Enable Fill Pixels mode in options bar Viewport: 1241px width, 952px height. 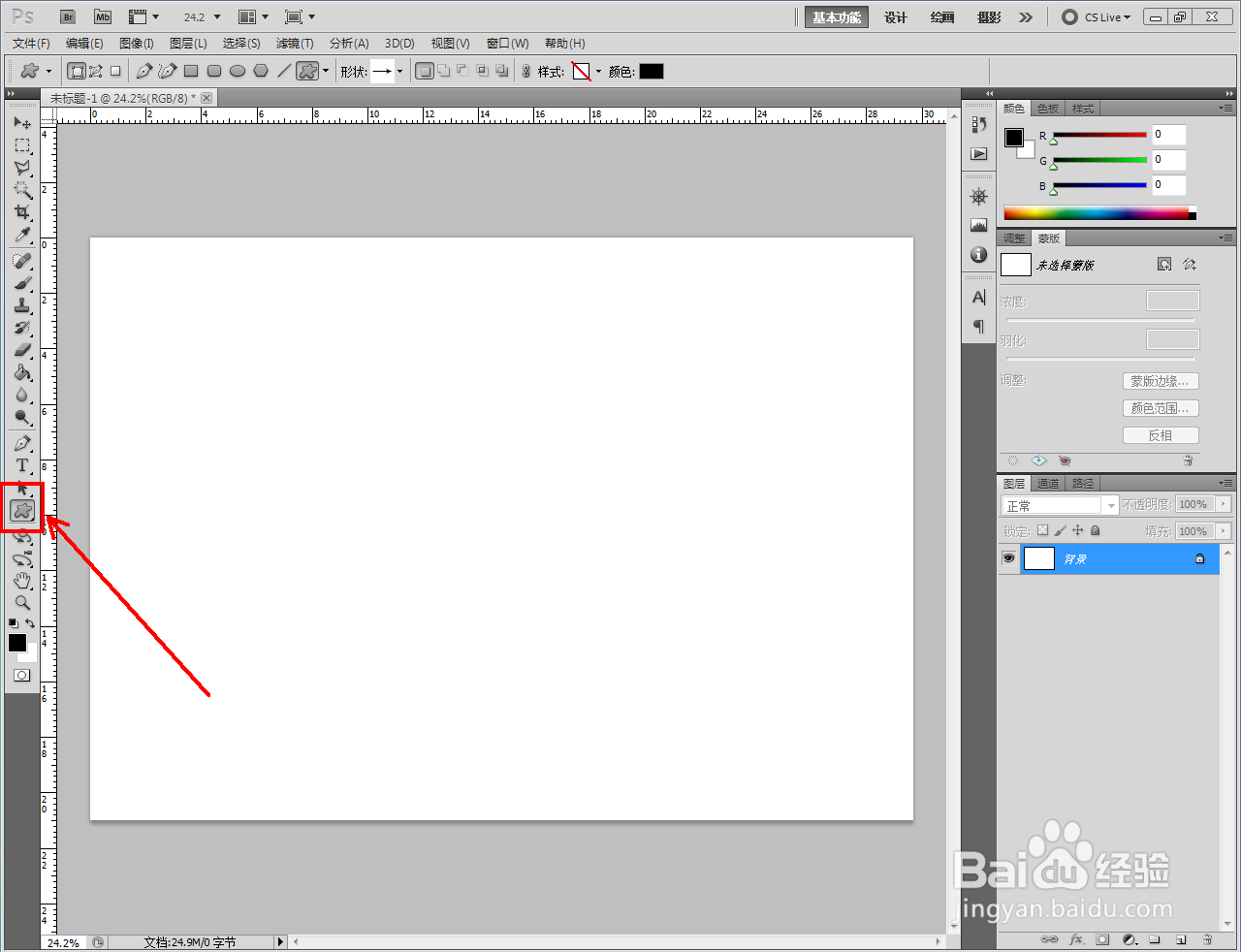click(x=115, y=71)
